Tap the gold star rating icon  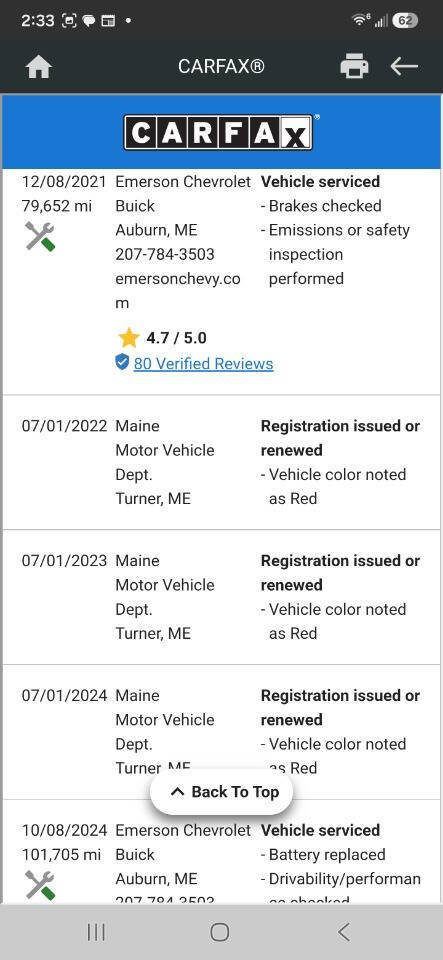(128, 337)
